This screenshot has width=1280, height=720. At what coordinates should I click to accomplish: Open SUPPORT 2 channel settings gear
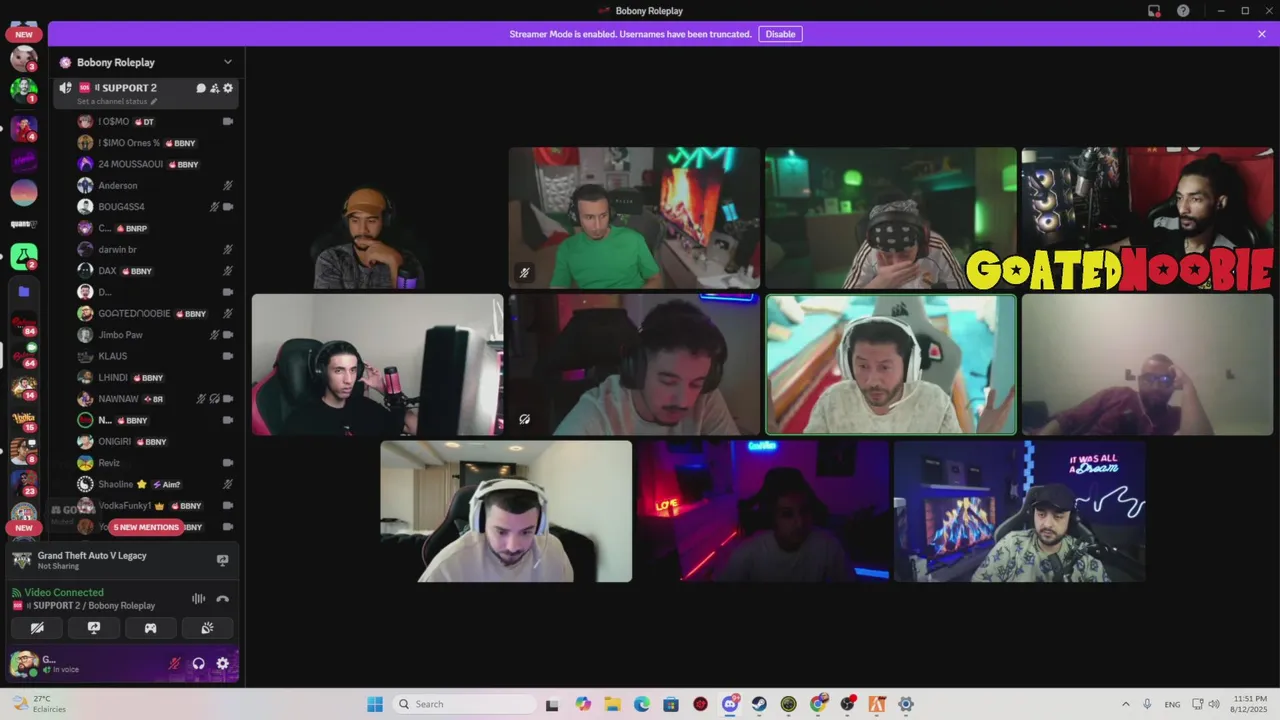coord(228,88)
